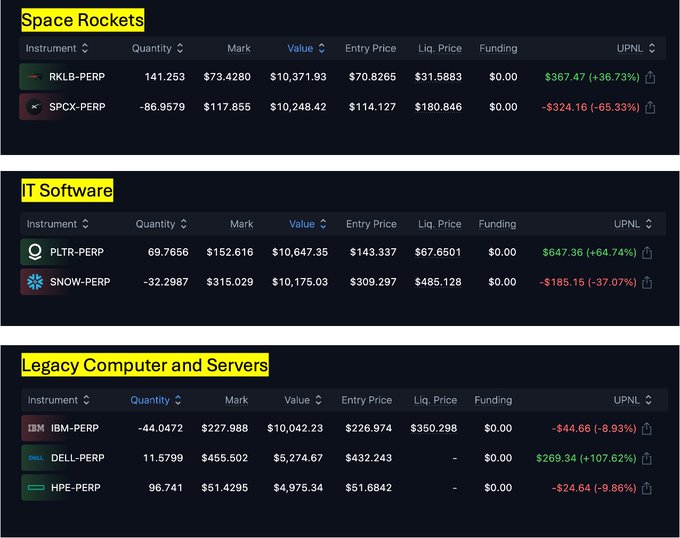Share the SNOW-PERP position UPNL

tap(647, 282)
